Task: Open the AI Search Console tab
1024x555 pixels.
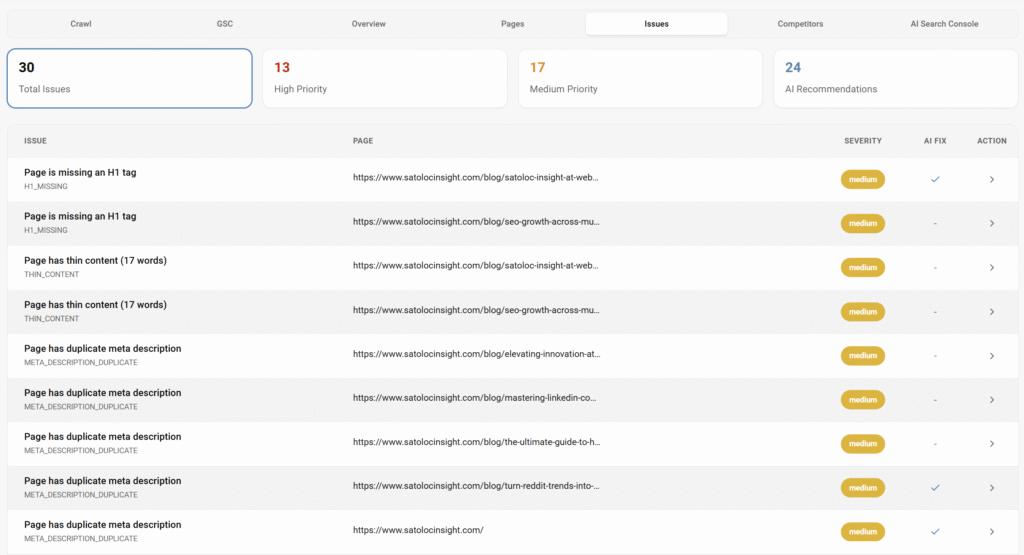Action: pyautogui.click(x=945, y=24)
